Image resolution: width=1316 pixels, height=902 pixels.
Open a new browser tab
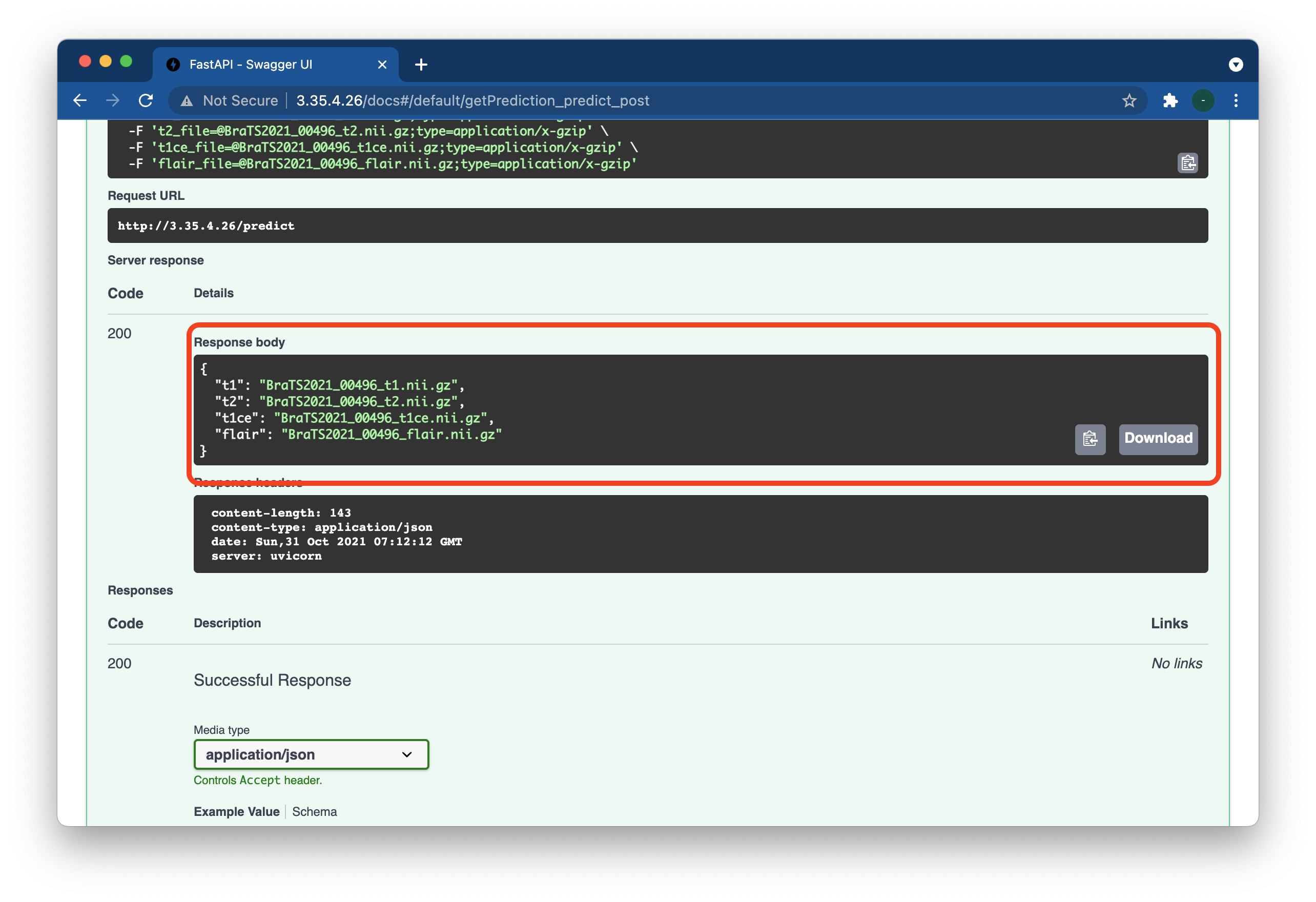pos(421,65)
